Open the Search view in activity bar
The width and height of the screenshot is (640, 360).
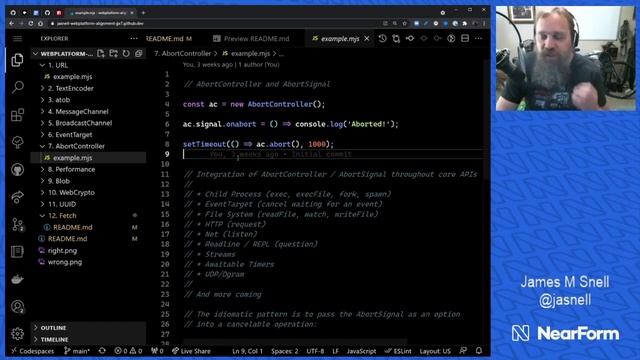[17, 87]
